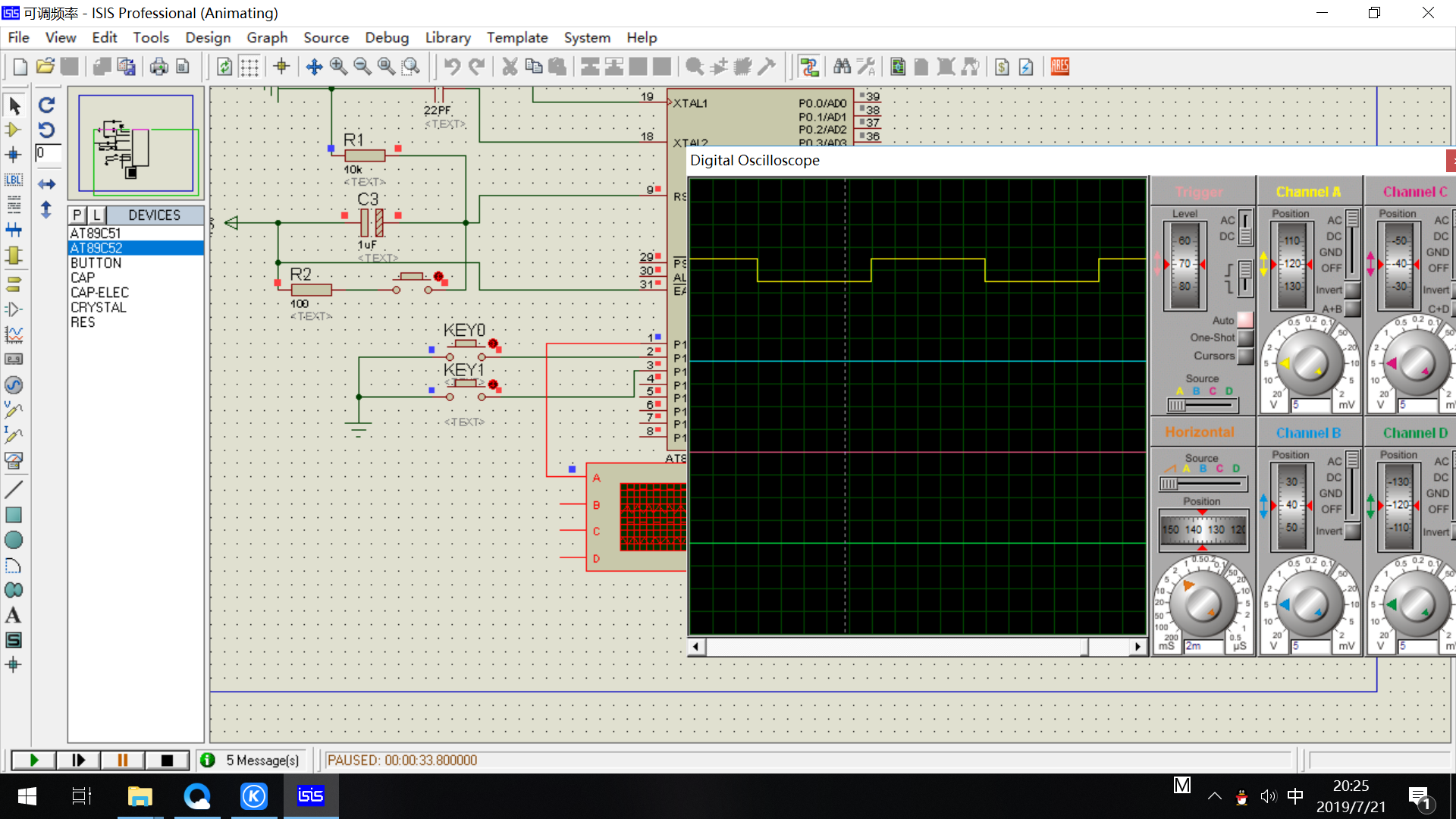
Task: Adjust the Horizontal Source slider
Action: click(1202, 484)
